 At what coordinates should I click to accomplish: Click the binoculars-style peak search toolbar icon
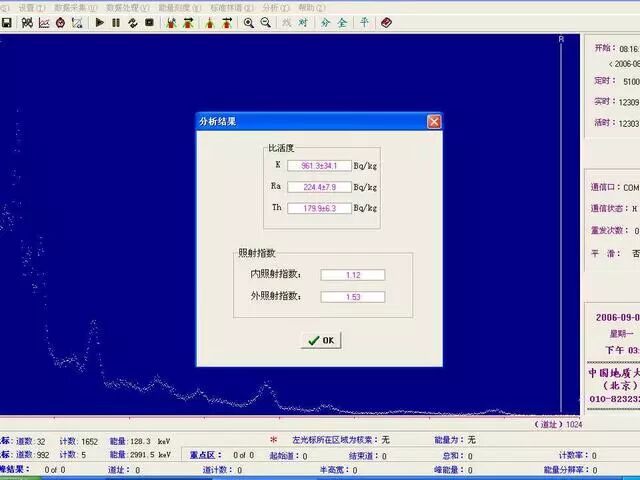[x=27, y=23]
